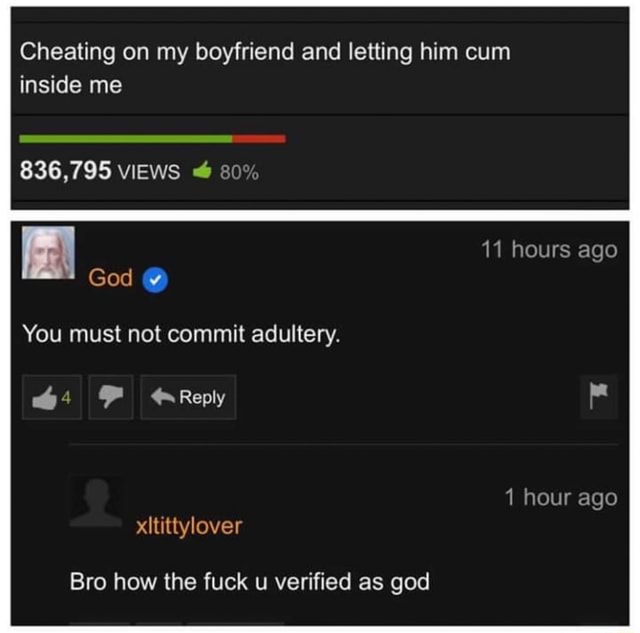
Task: Click the Reply button under God's comment
Action: pyautogui.click(x=188, y=397)
